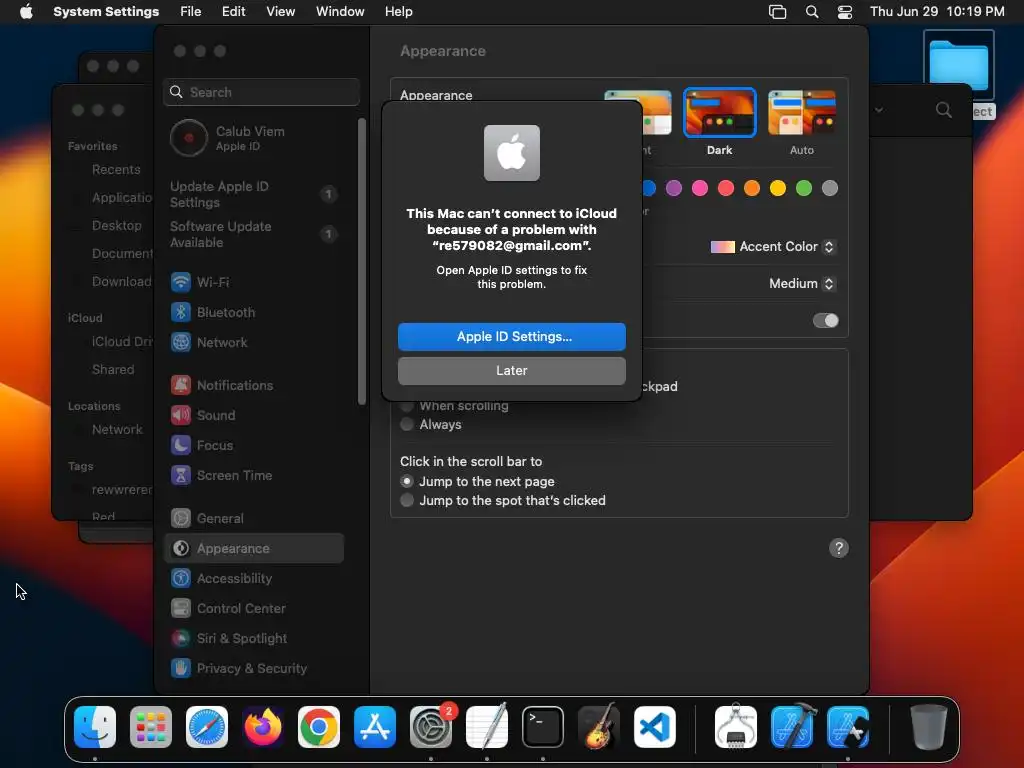Open Screen Time hourglass icon
Viewport: 1024px width, 768px height.
[181, 475]
